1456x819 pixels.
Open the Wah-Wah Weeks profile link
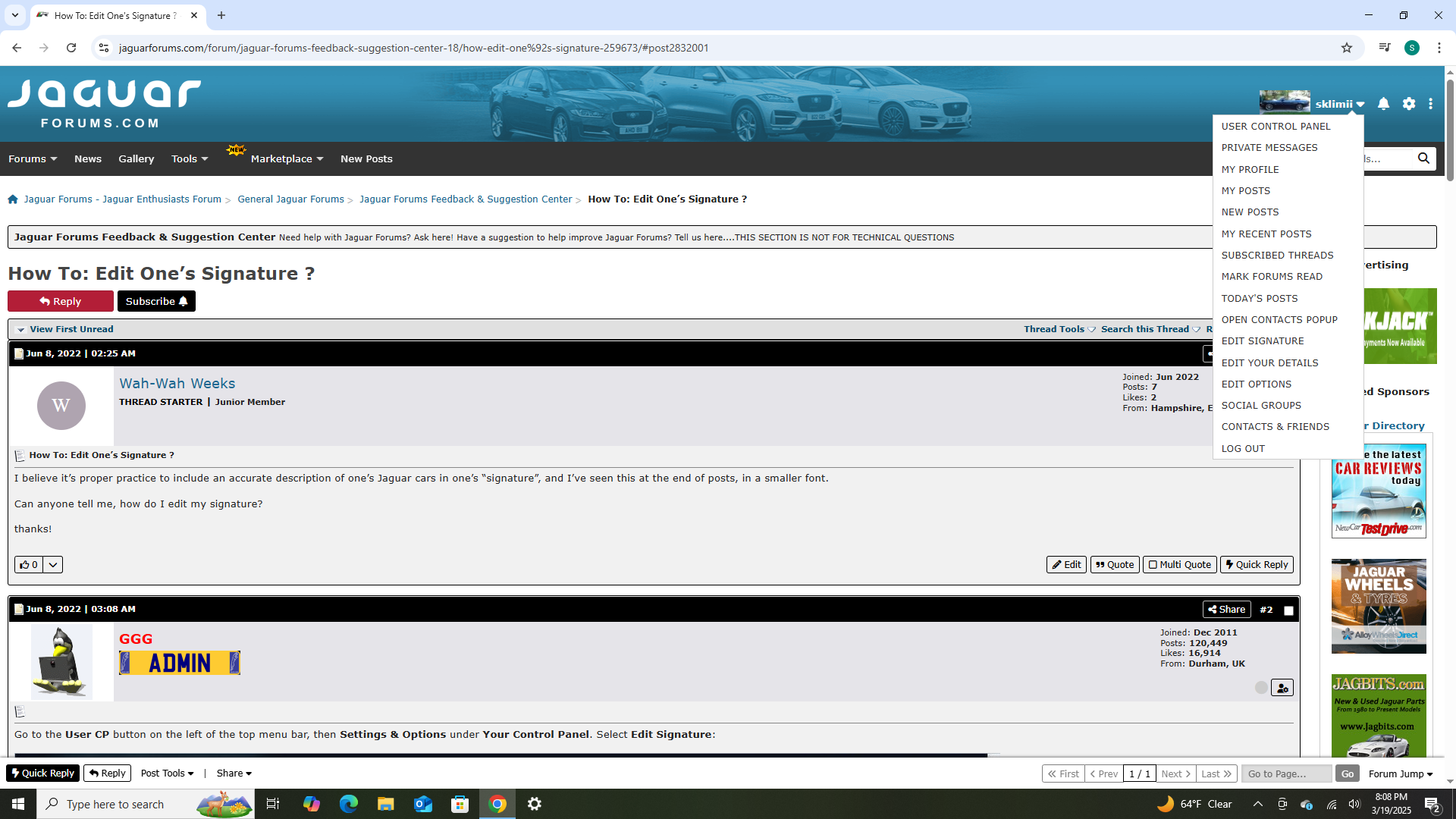[177, 384]
